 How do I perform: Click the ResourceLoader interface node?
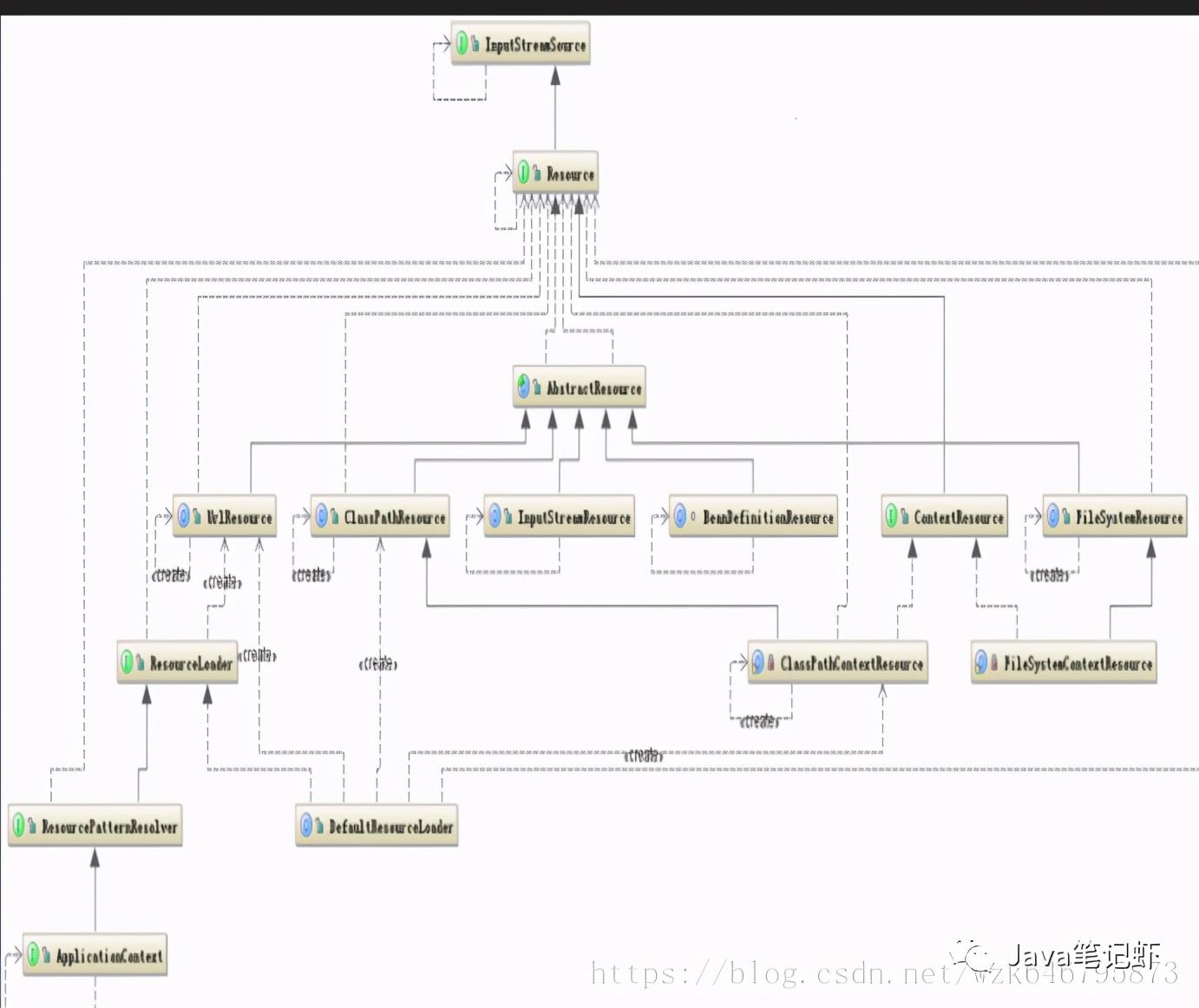point(178,663)
